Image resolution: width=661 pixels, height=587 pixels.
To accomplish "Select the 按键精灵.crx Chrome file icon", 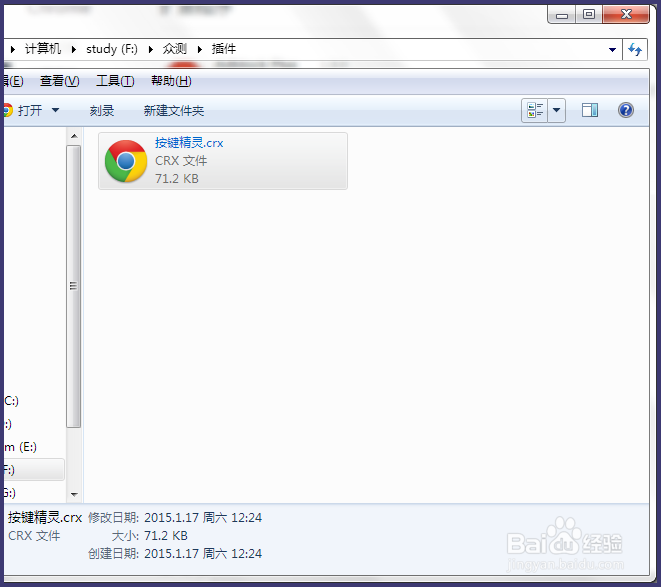I will tap(126, 161).
